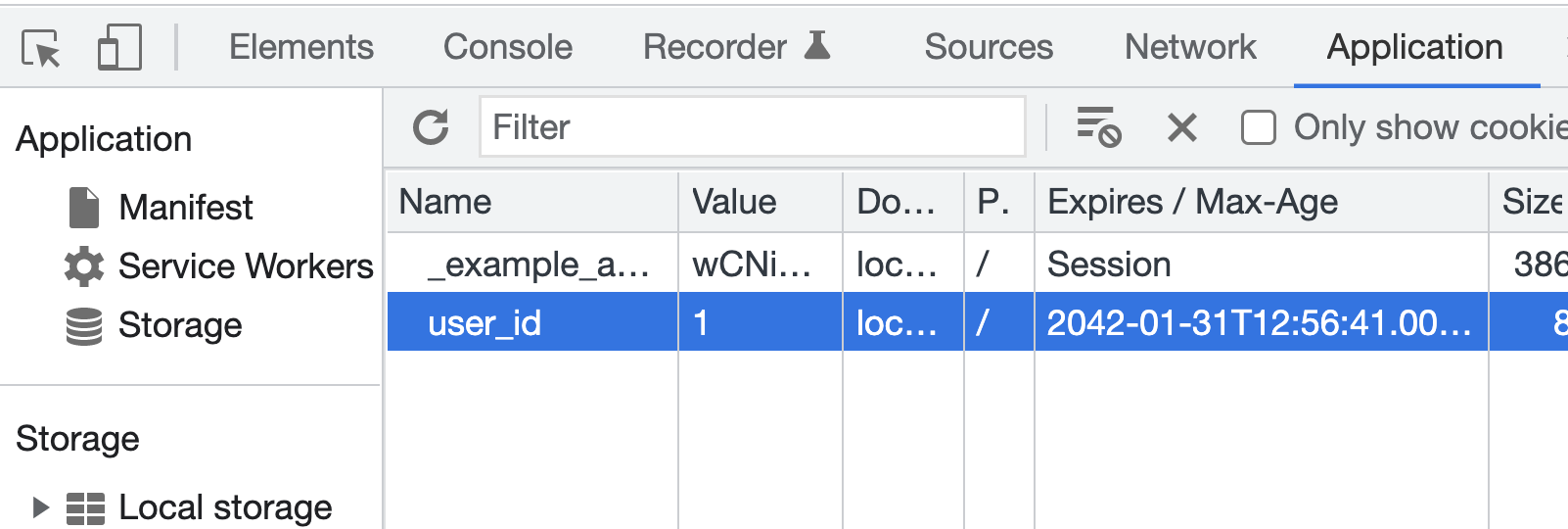Switch to the Console tab

click(x=508, y=47)
